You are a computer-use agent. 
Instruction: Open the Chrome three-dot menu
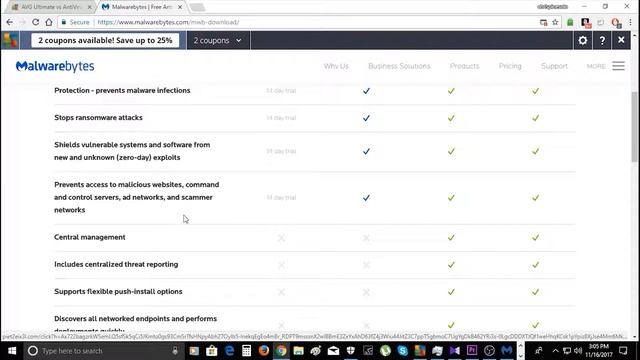631,22
